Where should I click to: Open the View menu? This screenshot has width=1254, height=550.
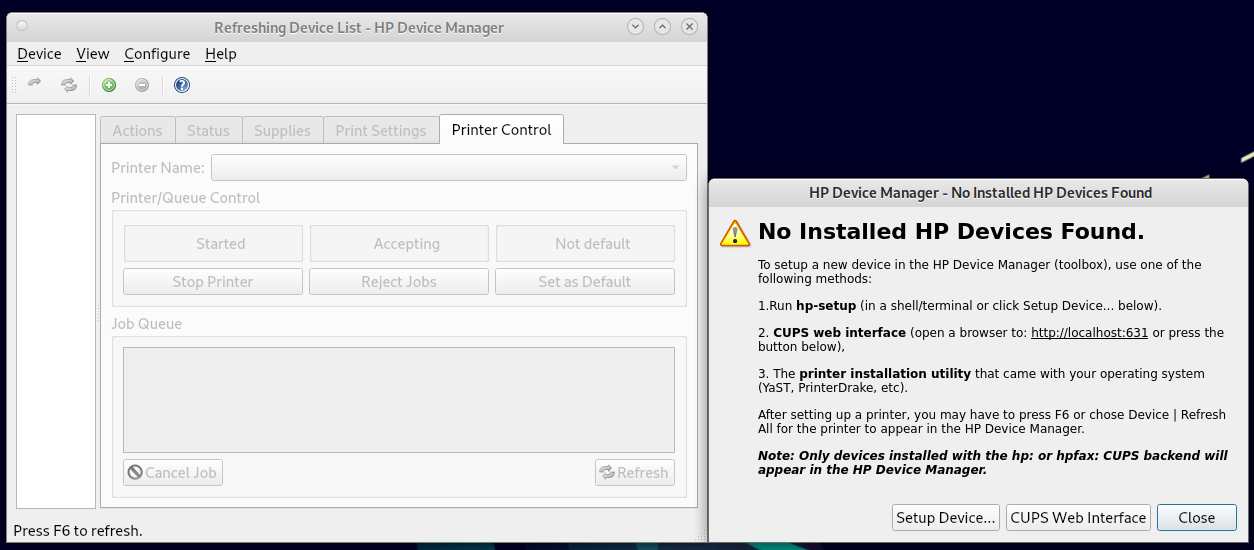coord(93,54)
